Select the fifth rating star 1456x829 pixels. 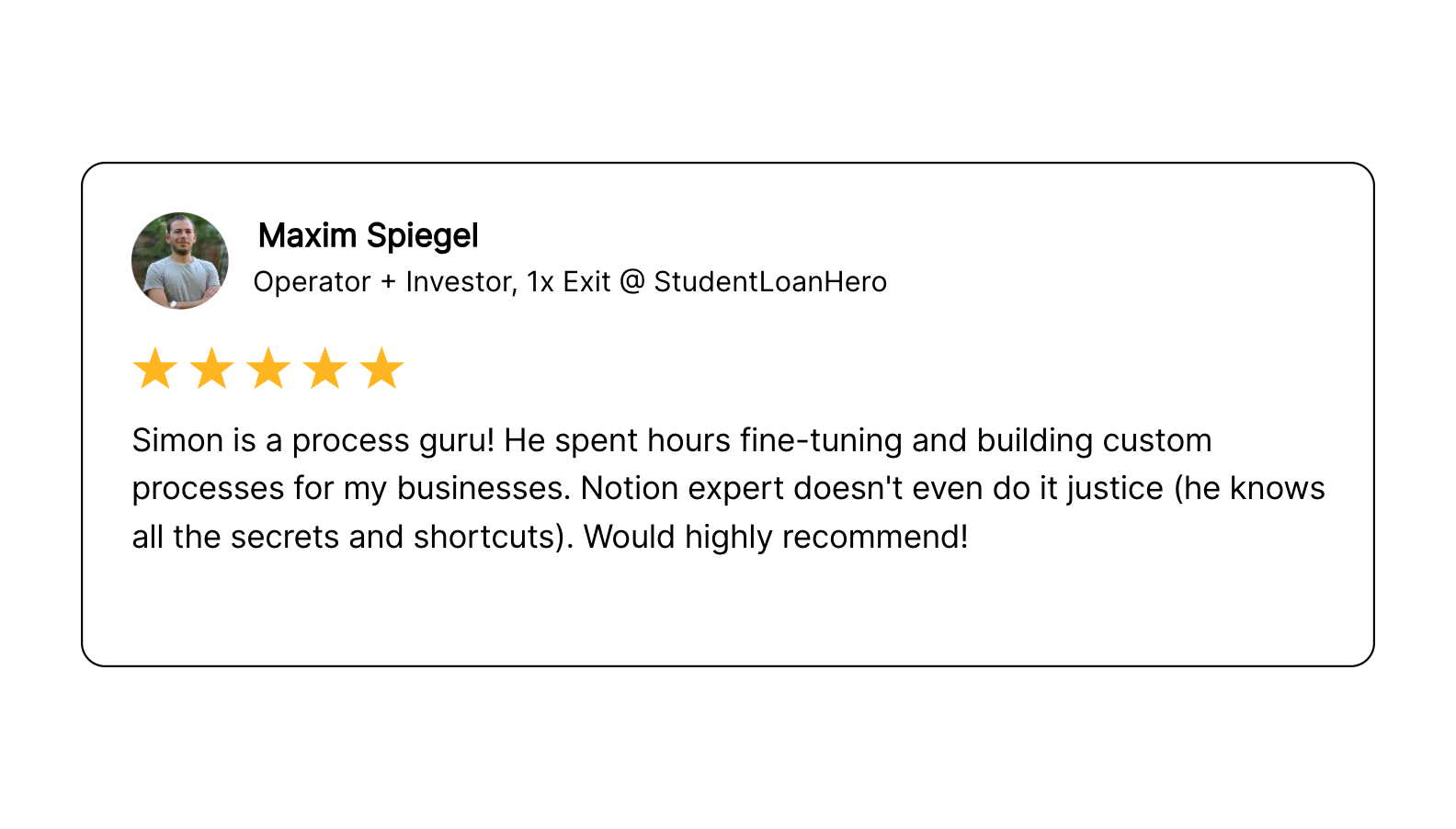pos(382,369)
